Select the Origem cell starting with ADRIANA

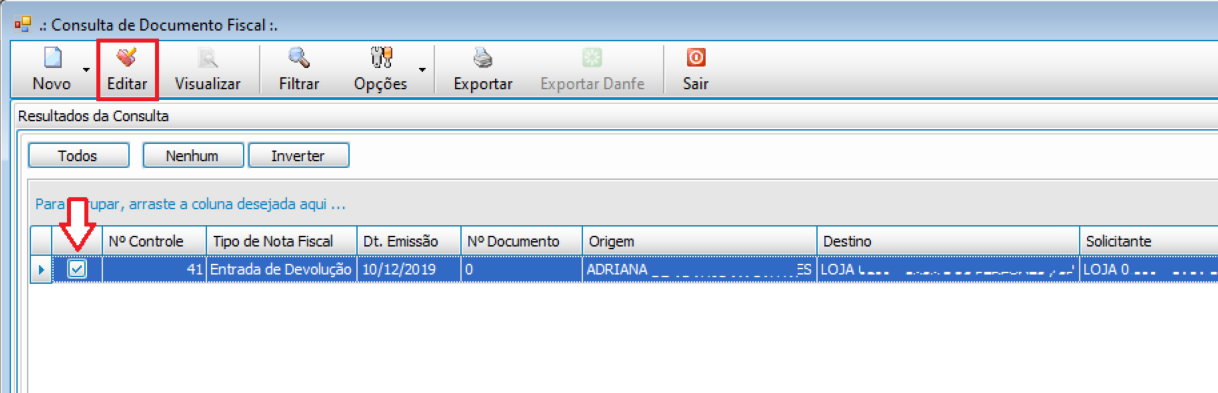699,270
